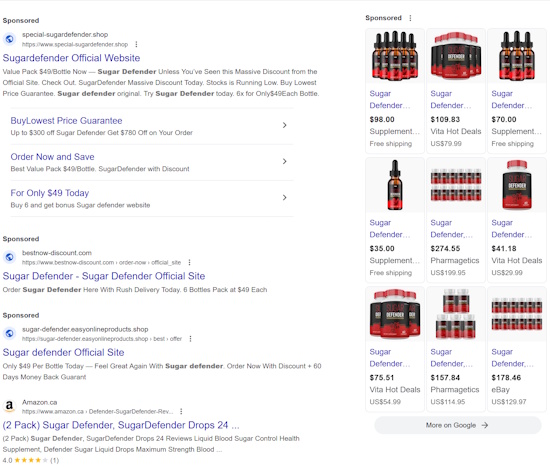Viewport: 550px width, 469px height.
Task: Click the special-sugardefender.shop site name
Action: [x=65, y=34]
